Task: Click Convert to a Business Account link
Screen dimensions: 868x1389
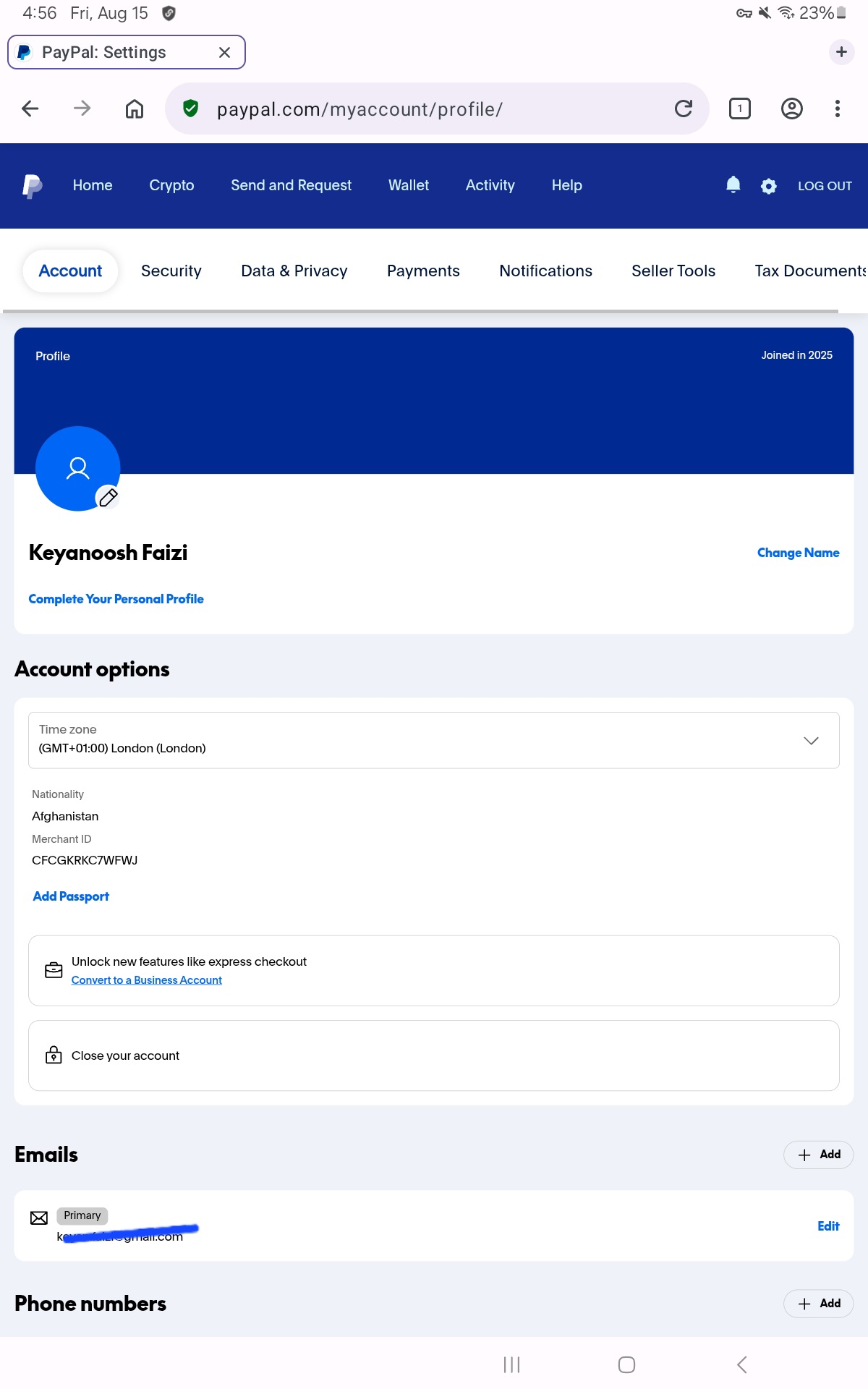Action: click(147, 980)
